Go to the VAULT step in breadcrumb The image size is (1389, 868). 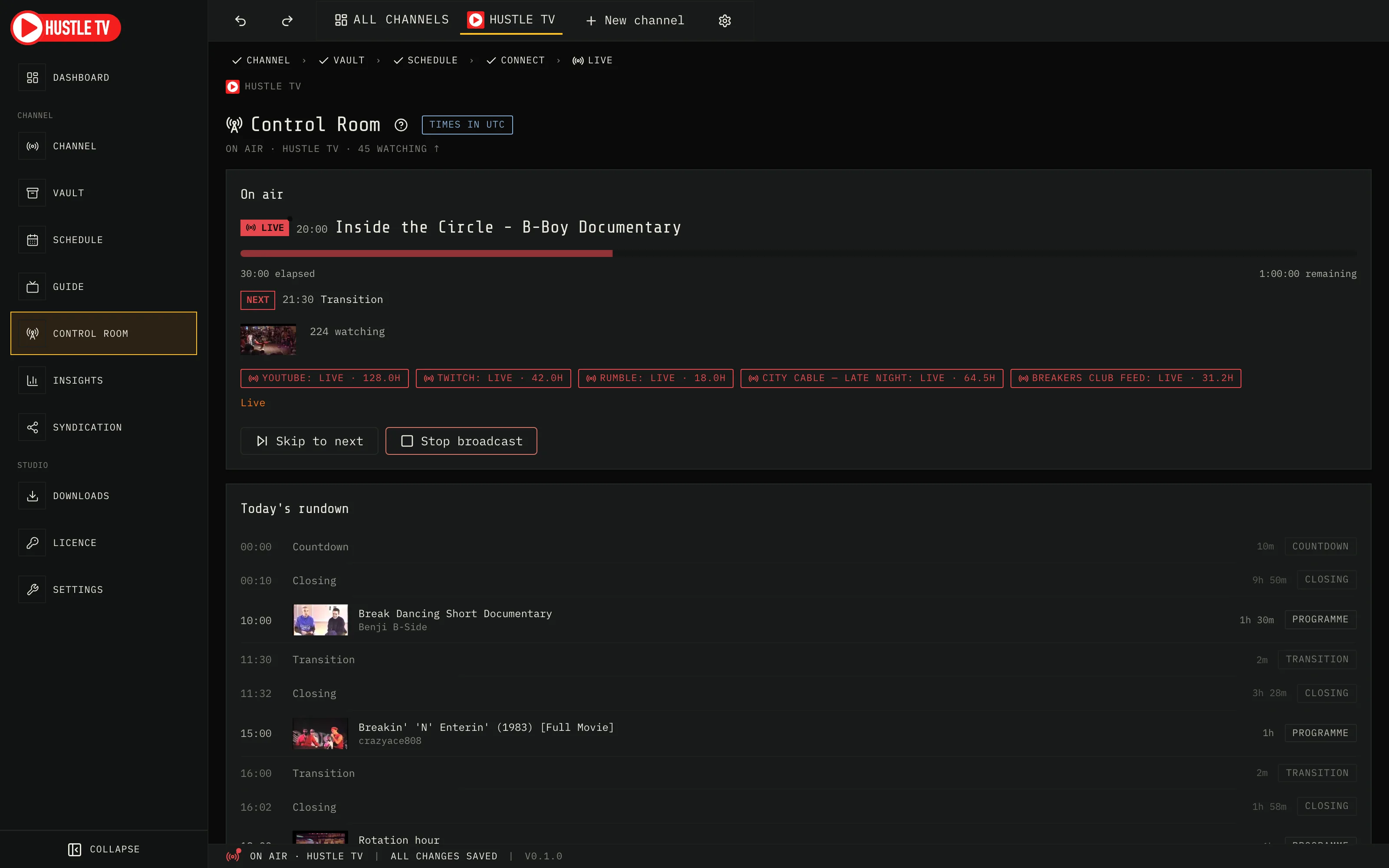pos(342,60)
